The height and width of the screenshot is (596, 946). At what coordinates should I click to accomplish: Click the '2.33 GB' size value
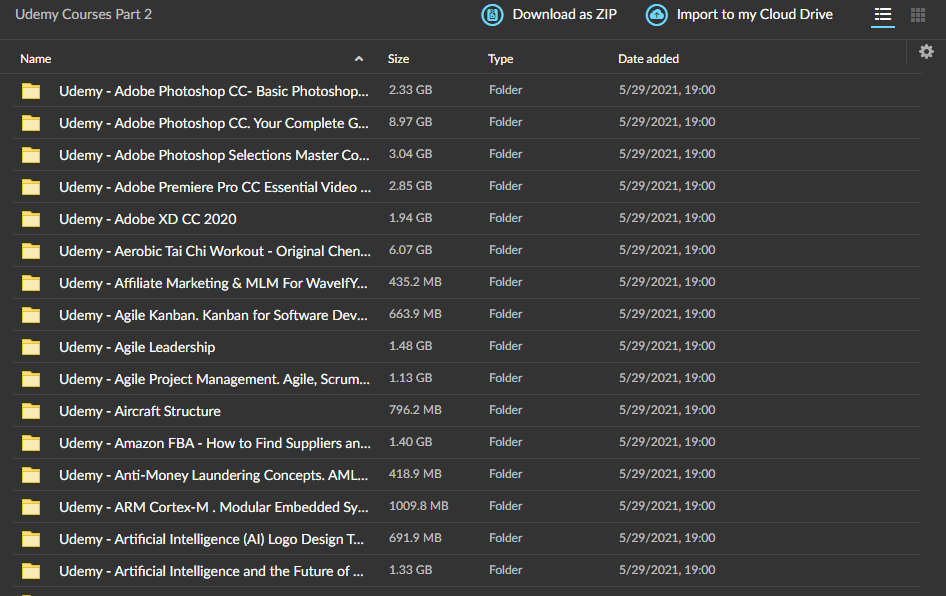410,90
